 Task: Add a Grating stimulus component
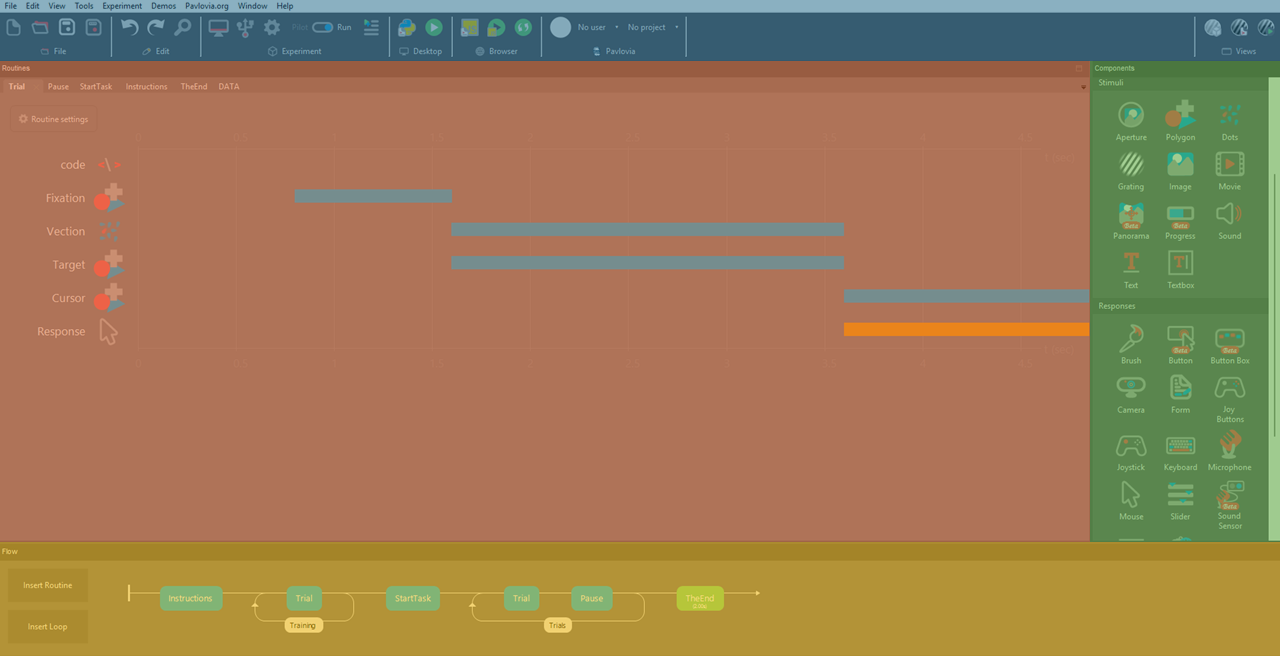(1131, 170)
